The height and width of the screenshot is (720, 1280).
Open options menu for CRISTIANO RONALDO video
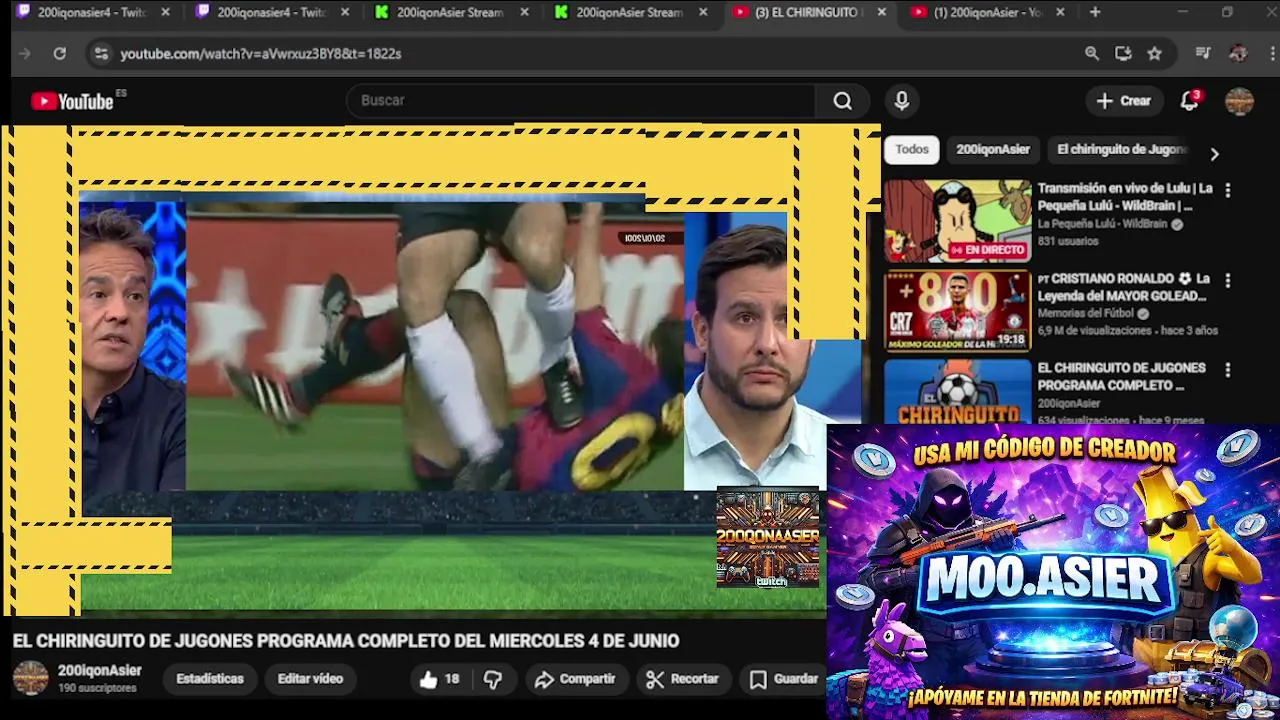(1228, 281)
